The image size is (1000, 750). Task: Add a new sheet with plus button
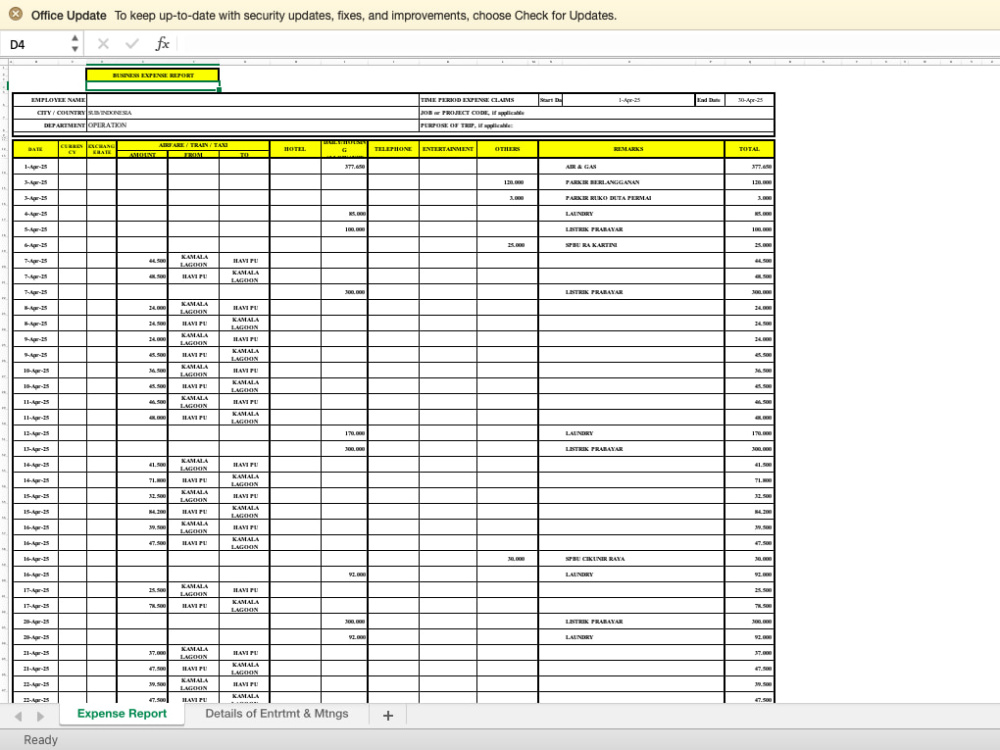388,716
